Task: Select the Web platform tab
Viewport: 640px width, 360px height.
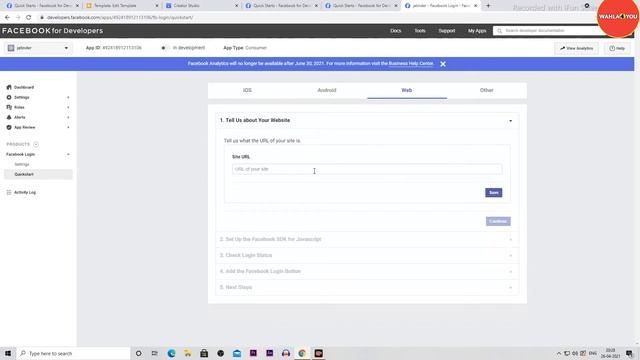Action: (x=407, y=90)
